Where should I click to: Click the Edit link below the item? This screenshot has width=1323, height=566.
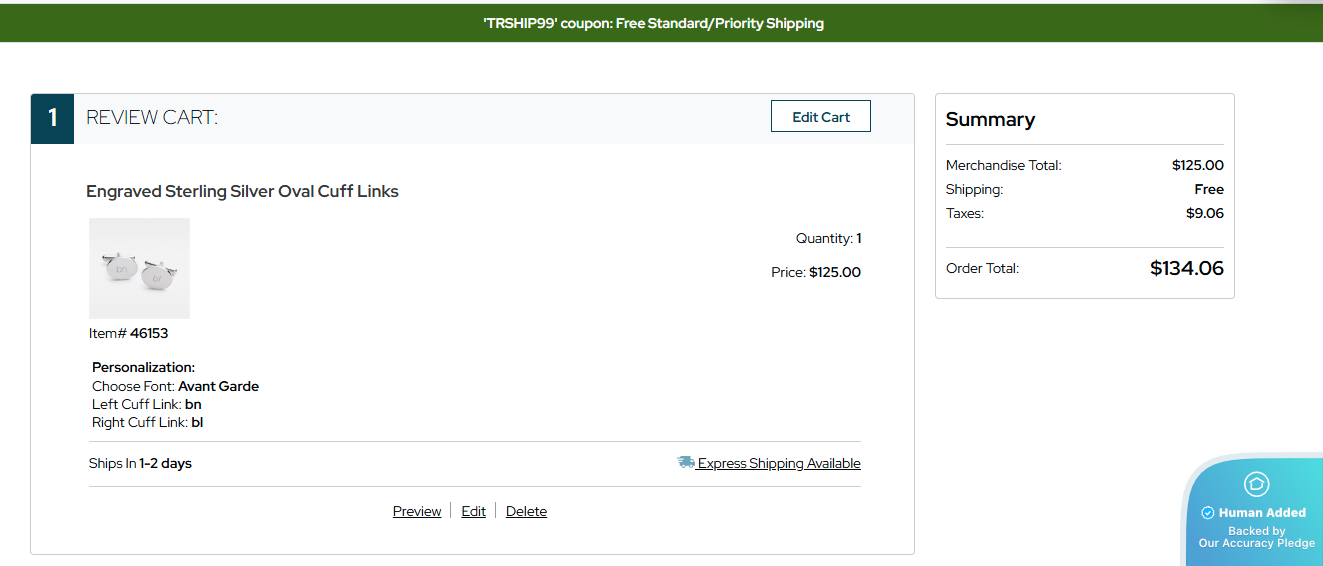pyautogui.click(x=473, y=511)
